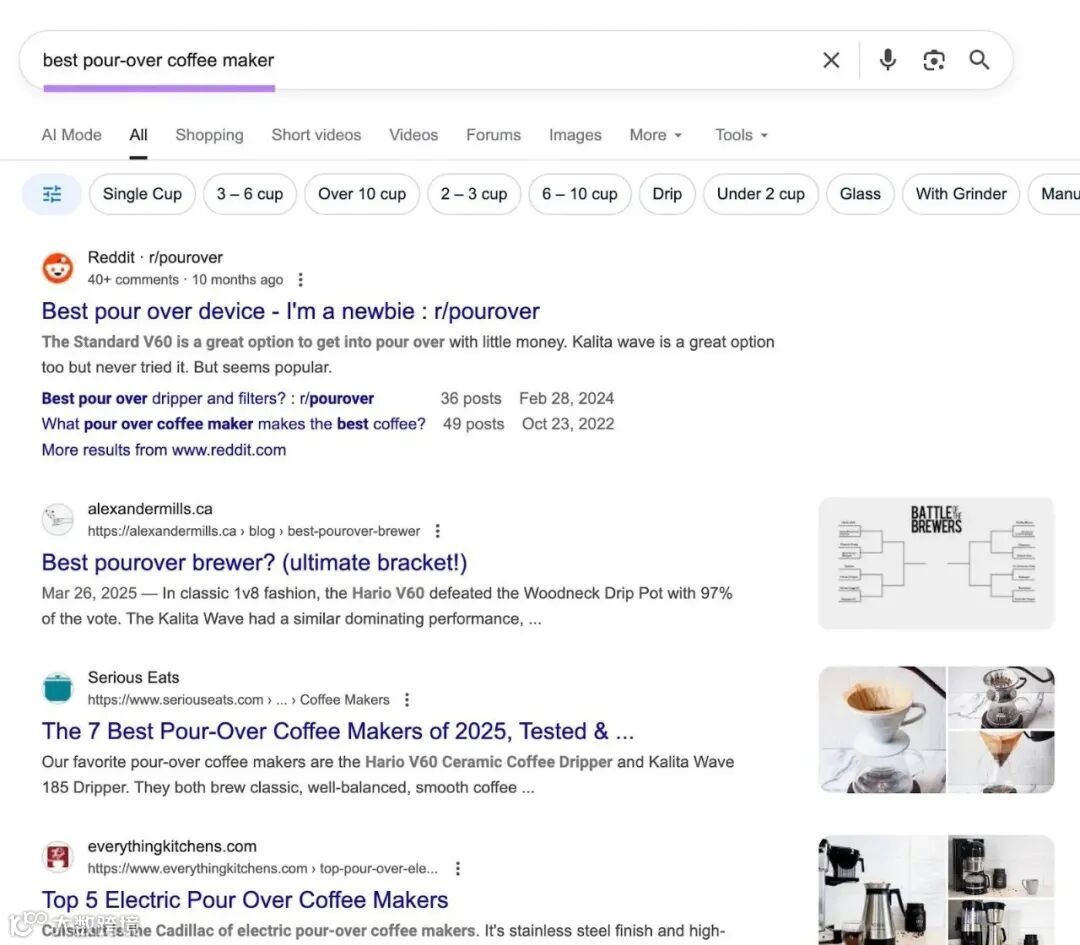The height and width of the screenshot is (945, 1080).
Task: Go to the Videos tab
Action: pyautogui.click(x=413, y=135)
